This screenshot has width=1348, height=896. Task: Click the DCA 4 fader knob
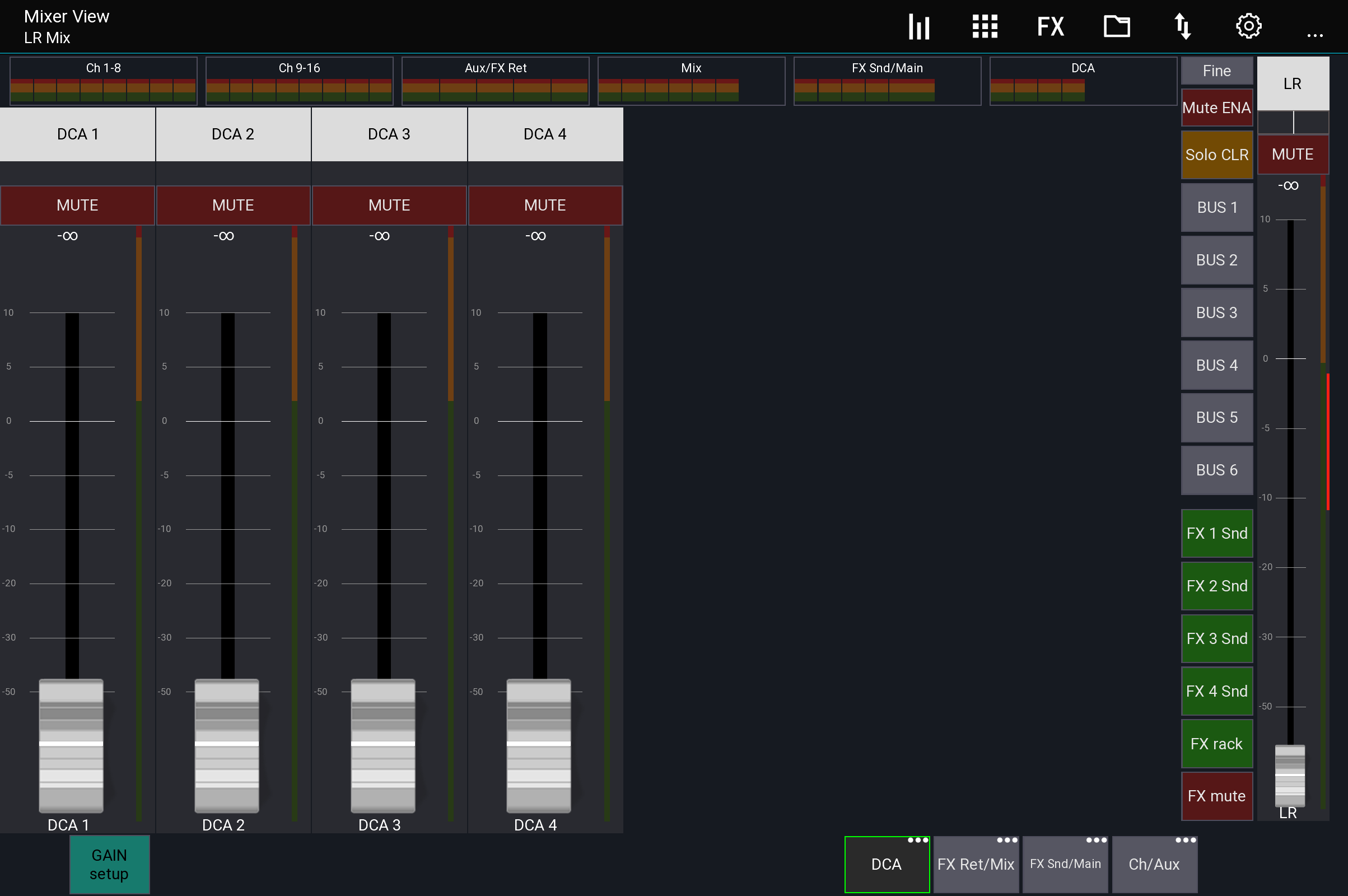tap(539, 746)
